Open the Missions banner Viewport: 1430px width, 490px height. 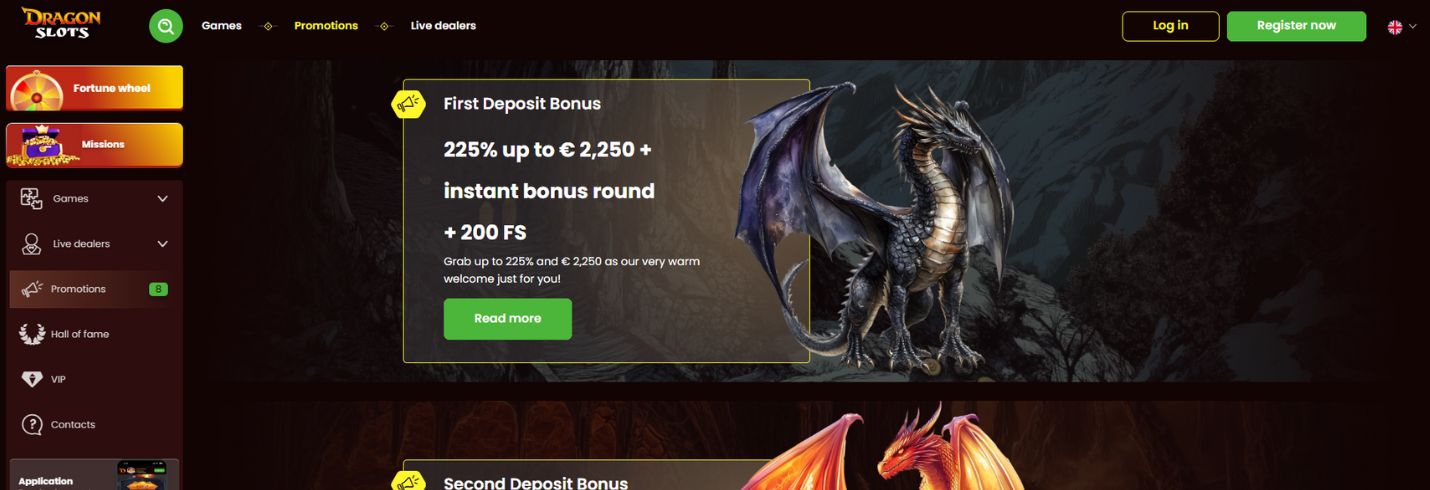95,145
